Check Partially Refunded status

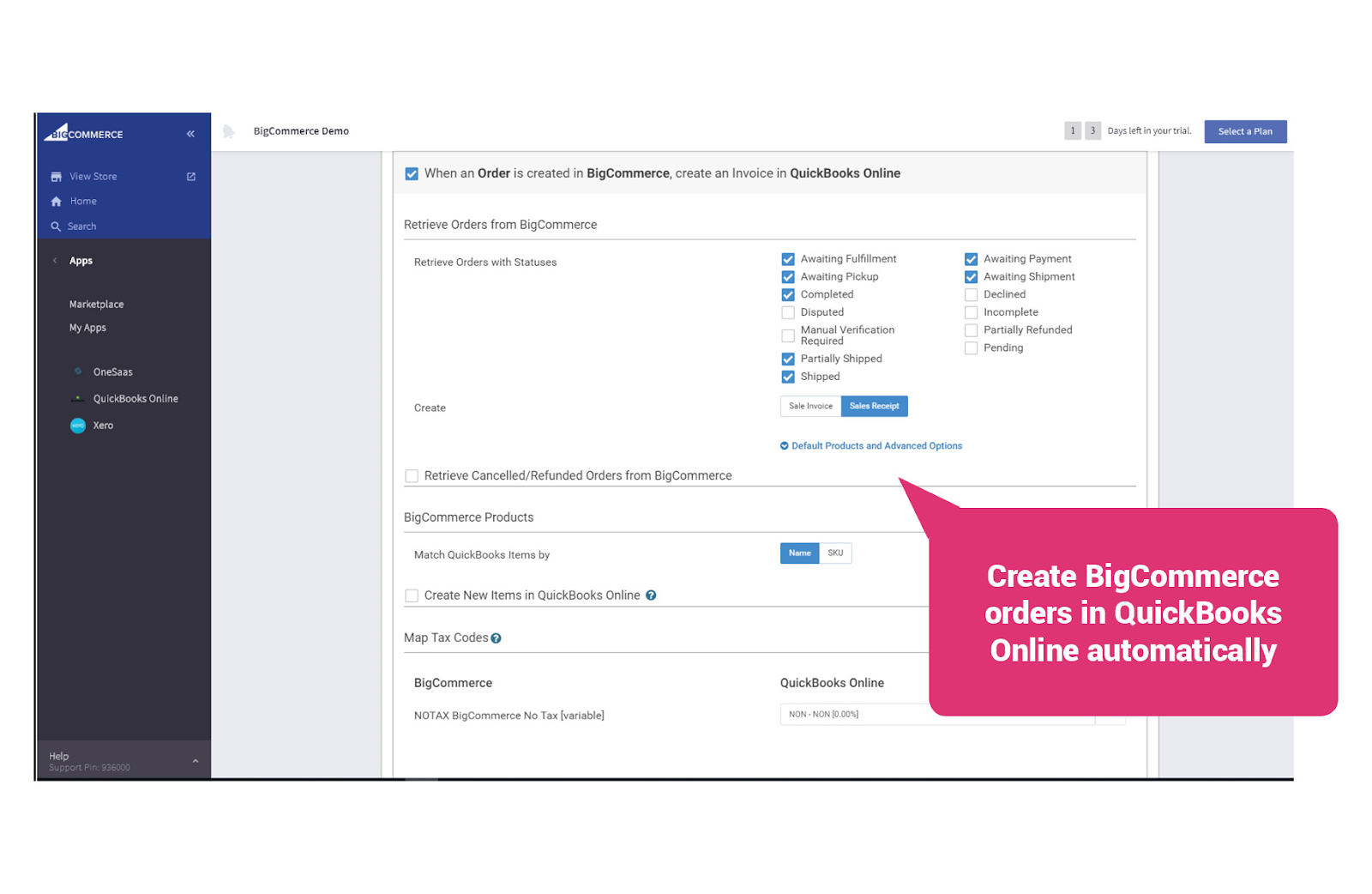pos(971,330)
